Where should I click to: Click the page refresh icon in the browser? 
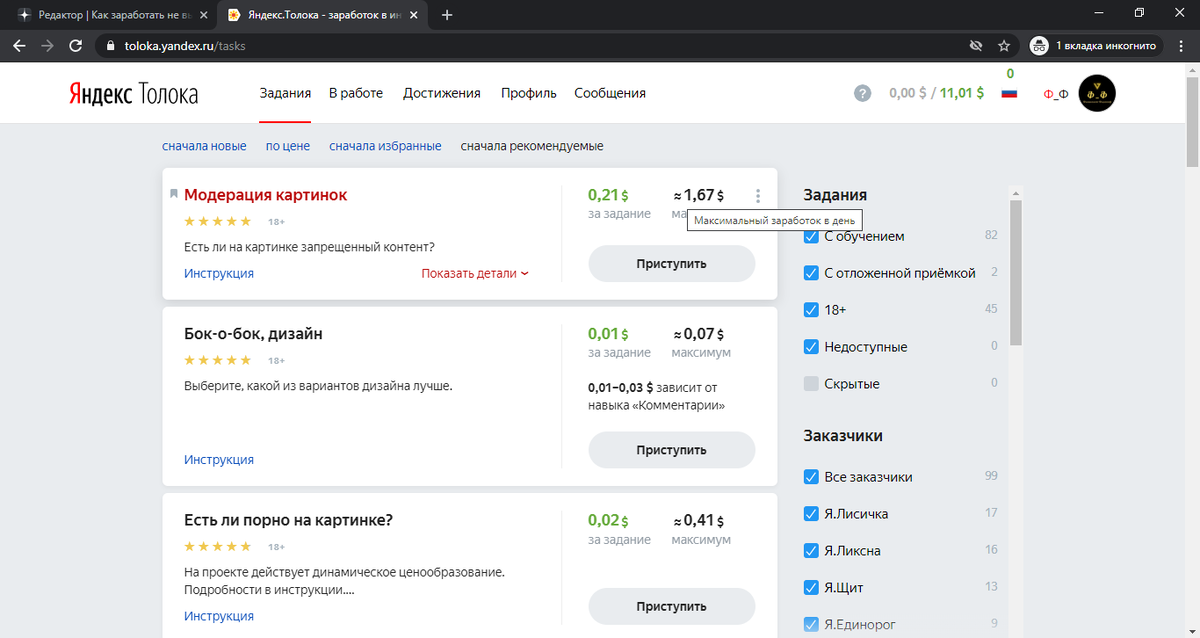pyautogui.click(x=75, y=45)
